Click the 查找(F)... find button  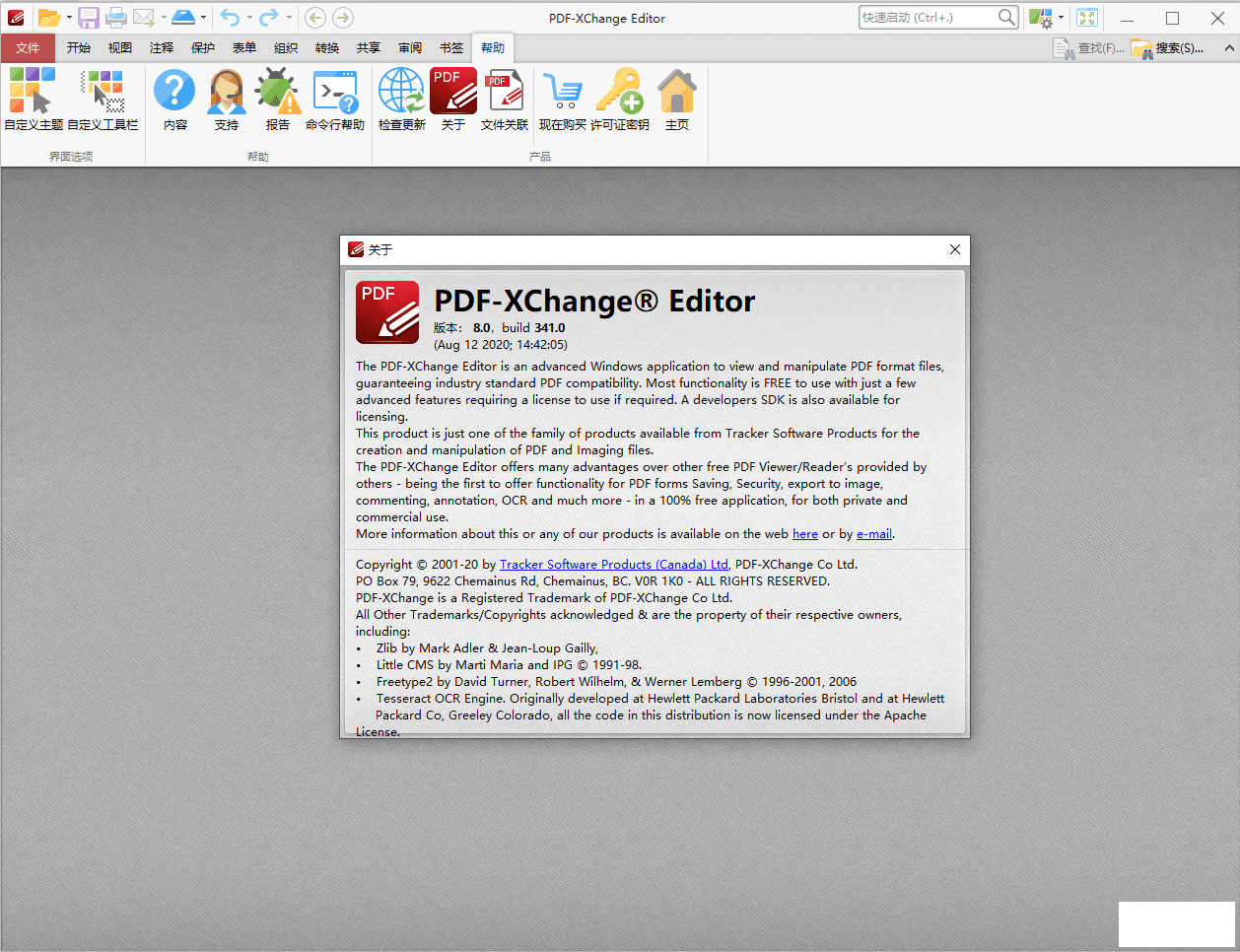click(1088, 47)
